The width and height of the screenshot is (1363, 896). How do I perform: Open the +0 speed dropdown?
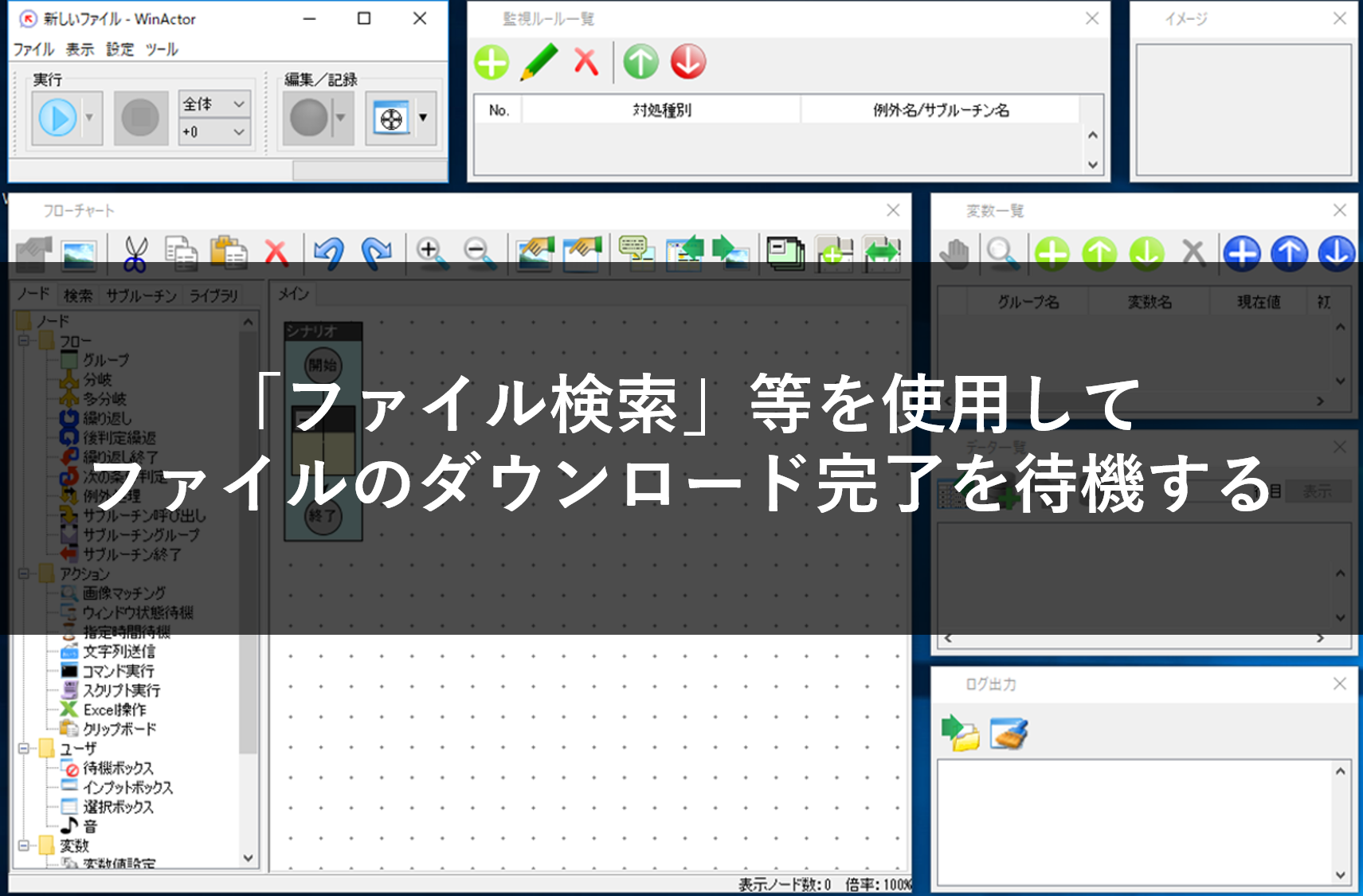click(x=214, y=131)
